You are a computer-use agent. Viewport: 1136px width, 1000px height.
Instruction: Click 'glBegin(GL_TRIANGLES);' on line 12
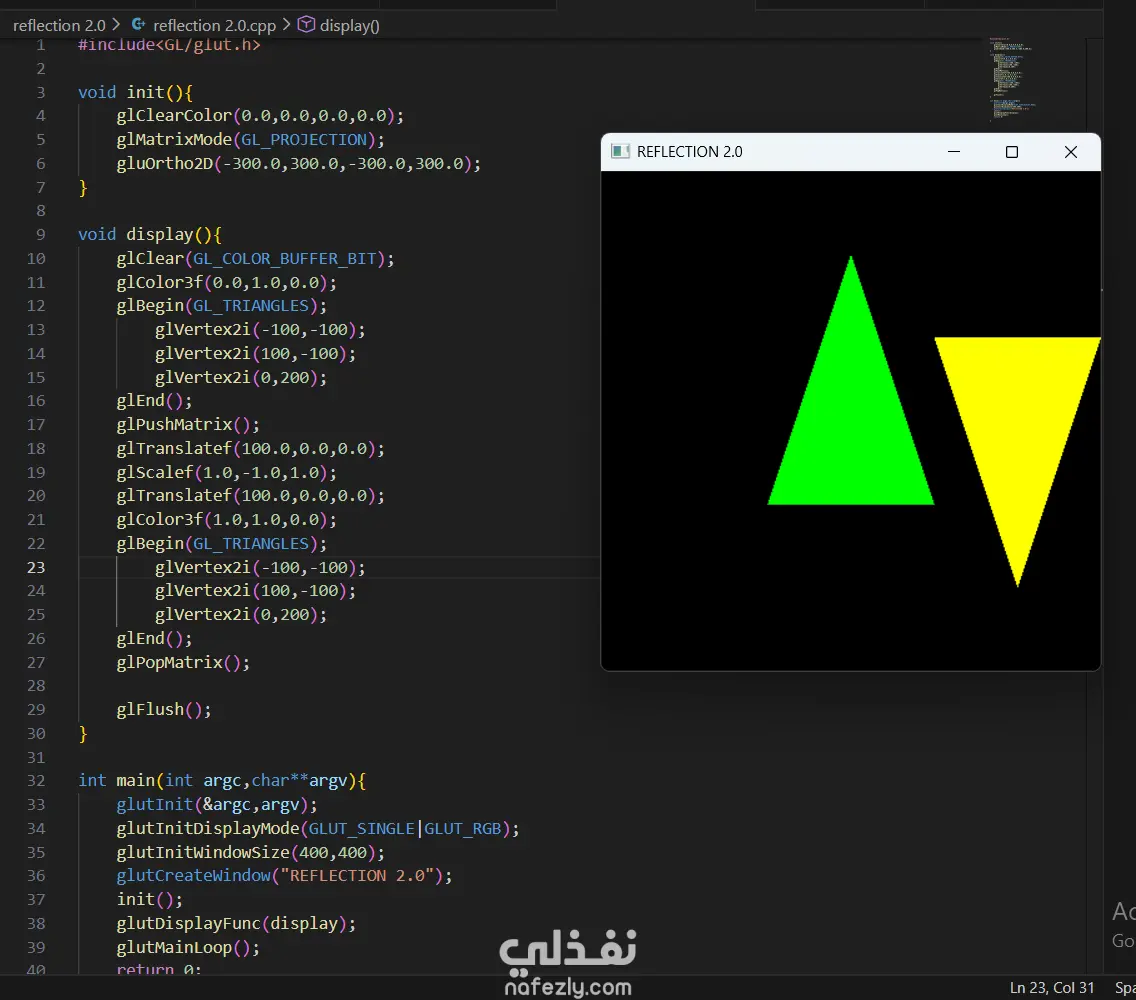(x=222, y=306)
